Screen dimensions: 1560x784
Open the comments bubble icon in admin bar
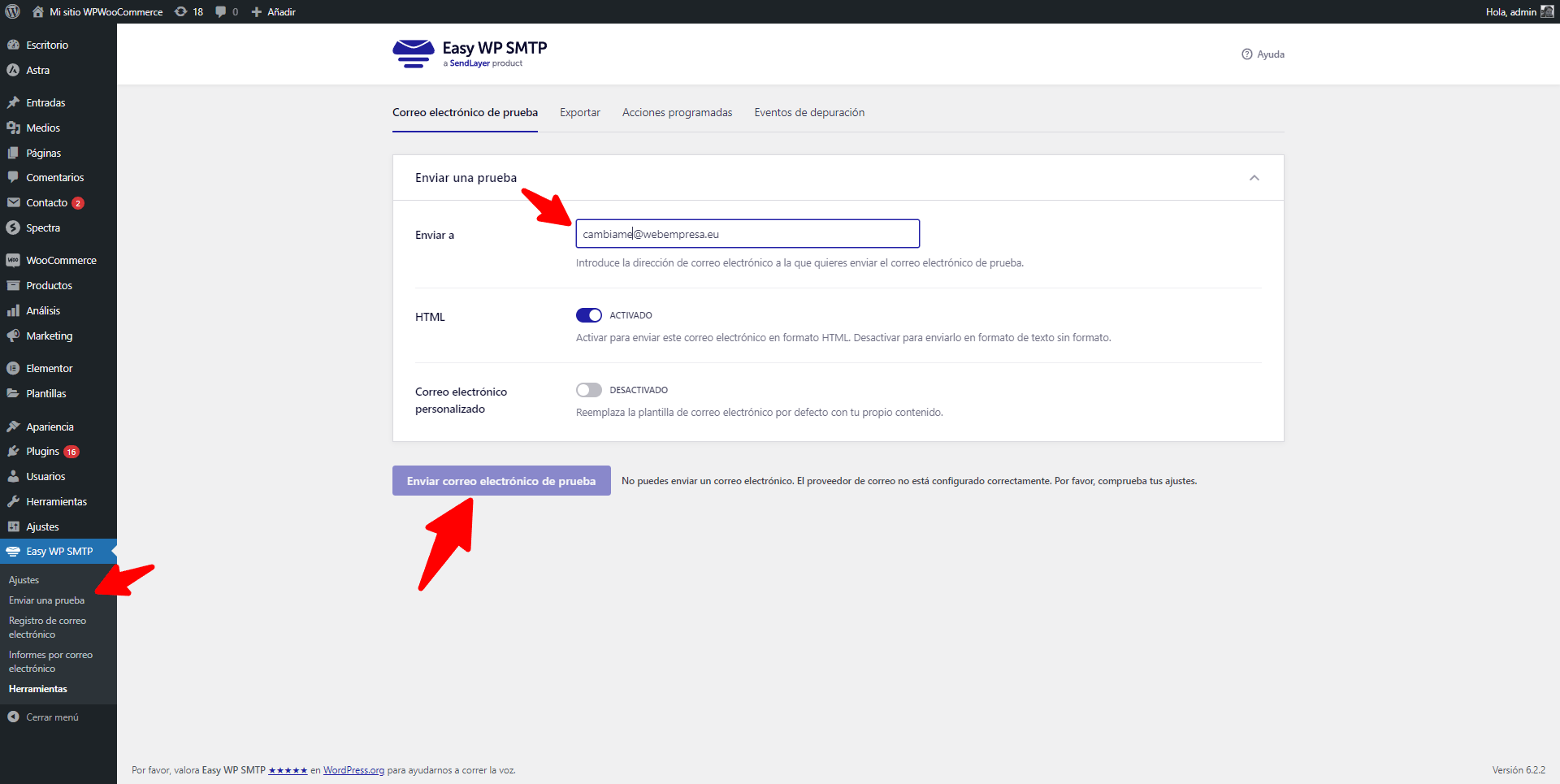coord(220,11)
